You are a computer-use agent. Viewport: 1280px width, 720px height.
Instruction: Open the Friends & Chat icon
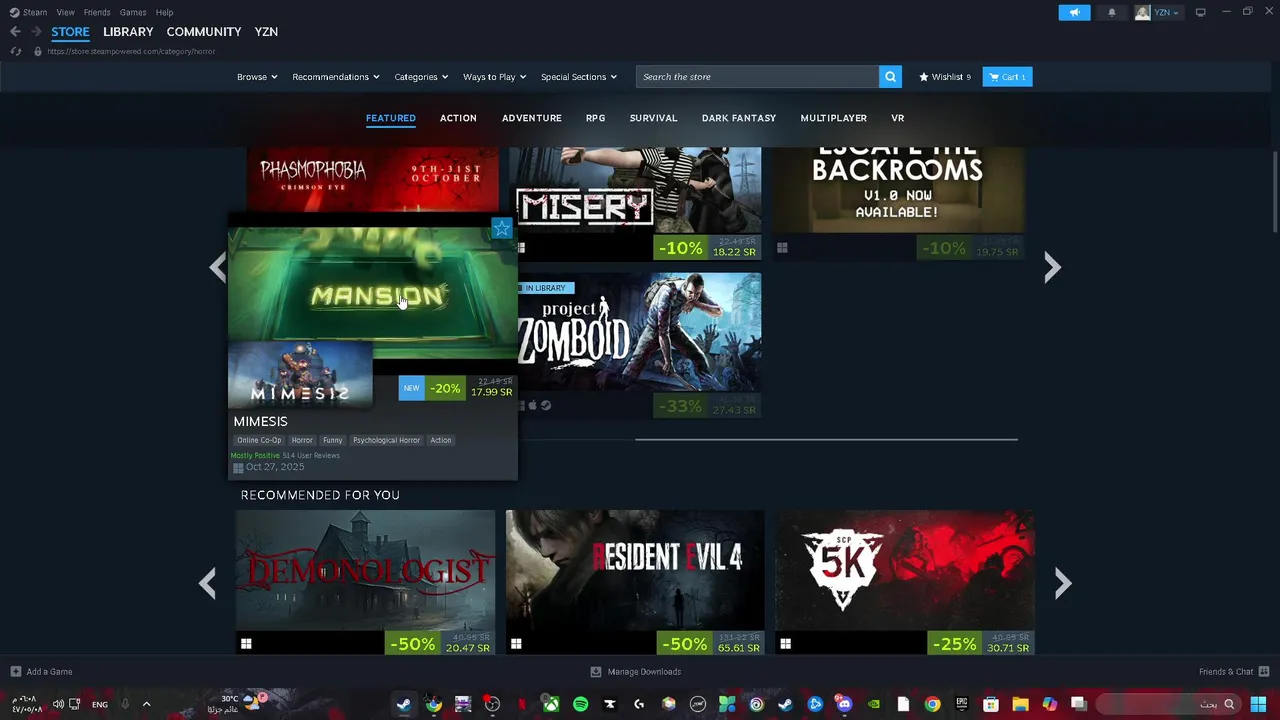pos(1264,672)
